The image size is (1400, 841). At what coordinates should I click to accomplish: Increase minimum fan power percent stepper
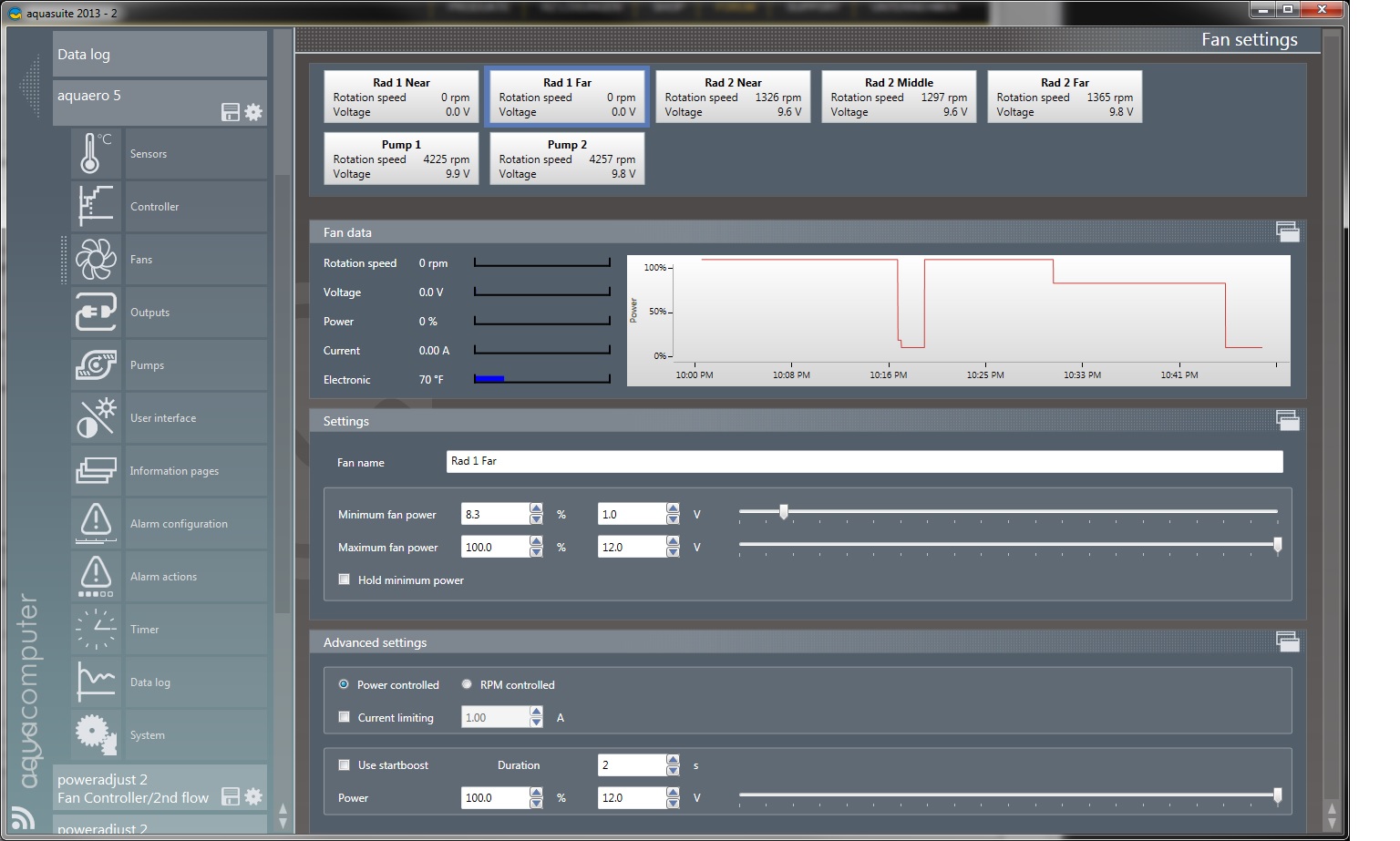pyautogui.click(x=536, y=508)
